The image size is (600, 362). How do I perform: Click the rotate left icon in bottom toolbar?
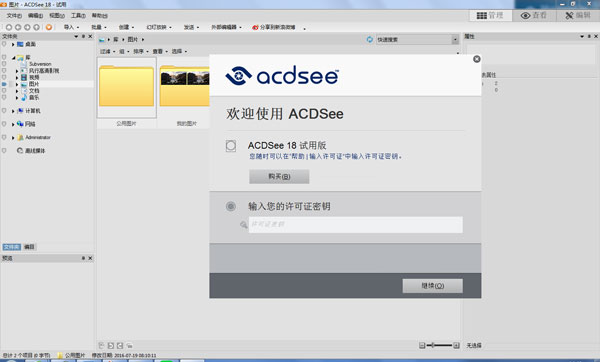(x=111, y=345)
